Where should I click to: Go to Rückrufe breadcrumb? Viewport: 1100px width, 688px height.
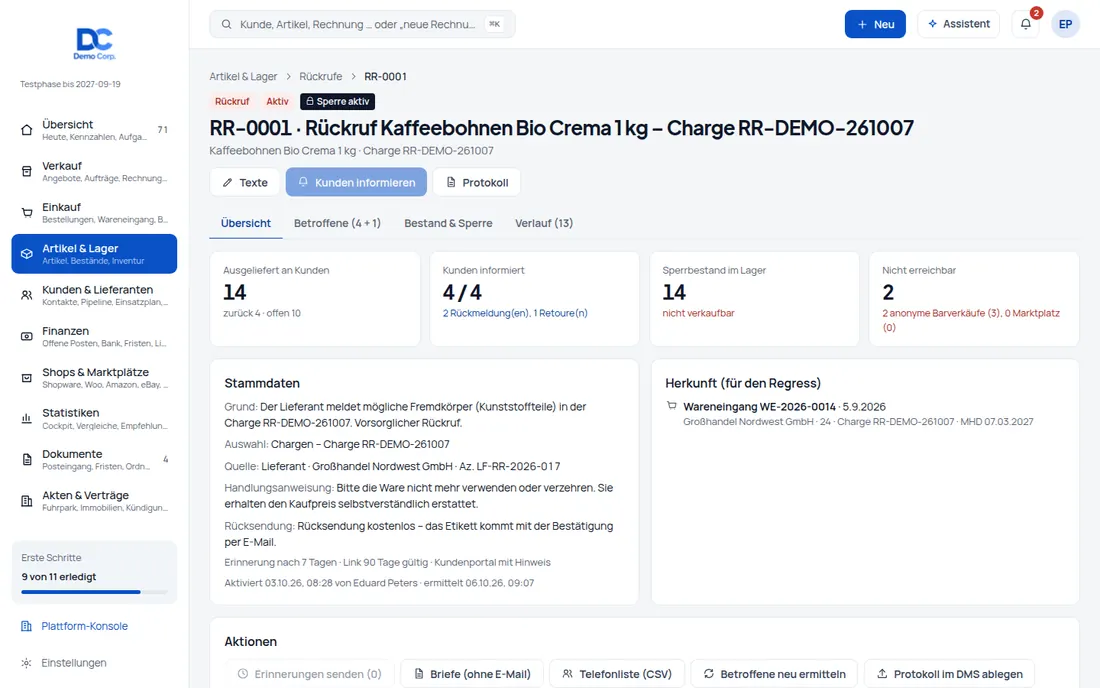tap(321, 76)
